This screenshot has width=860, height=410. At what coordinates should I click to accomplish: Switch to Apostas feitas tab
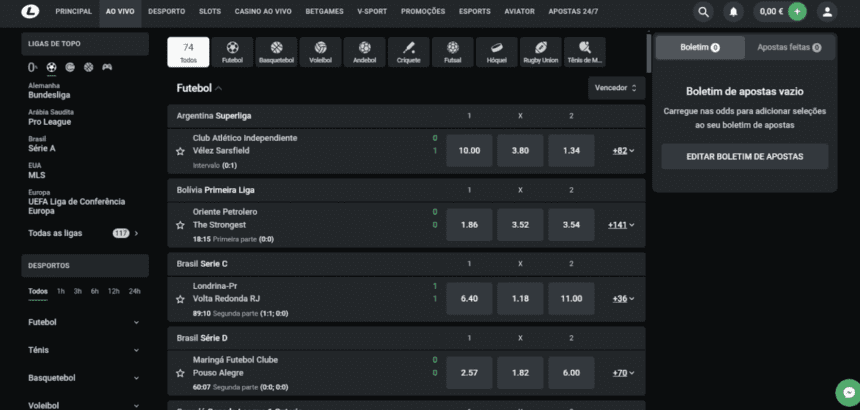pos(789,48)
